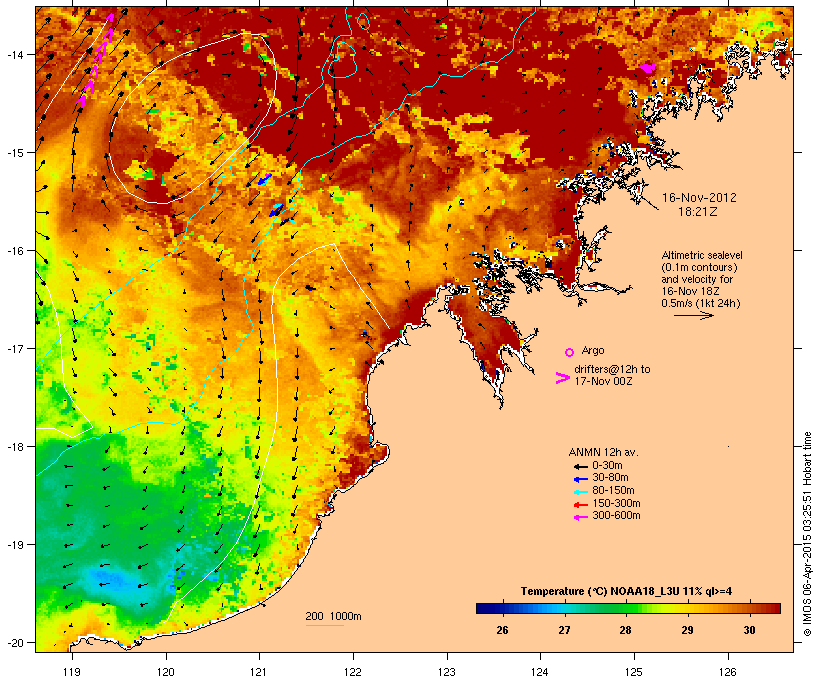
Task: Click the "300-600m" depth label
Action: coord(616,516)
